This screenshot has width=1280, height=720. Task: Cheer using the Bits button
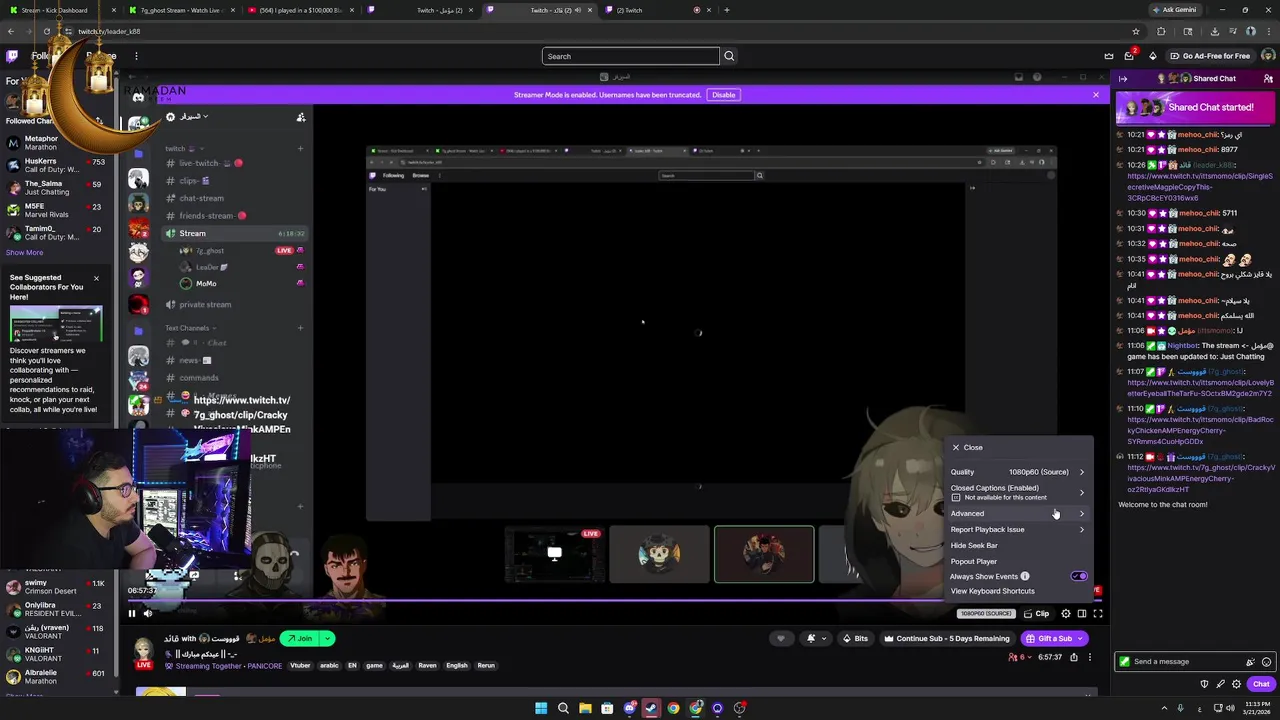click(854, 639)
